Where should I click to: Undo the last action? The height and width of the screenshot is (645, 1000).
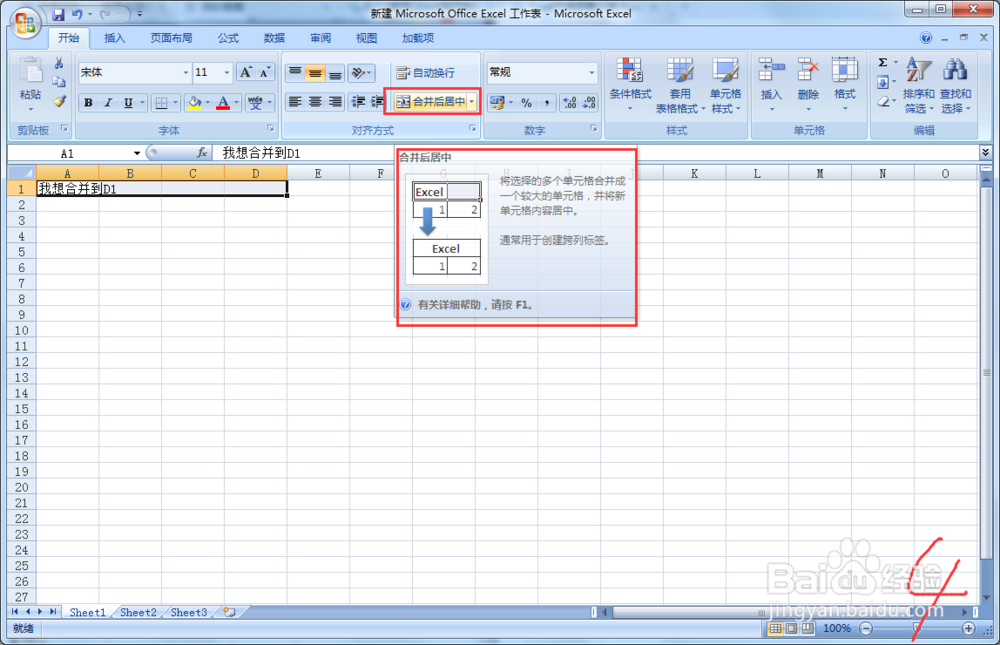pyautogui.click(x=77, y=14)
